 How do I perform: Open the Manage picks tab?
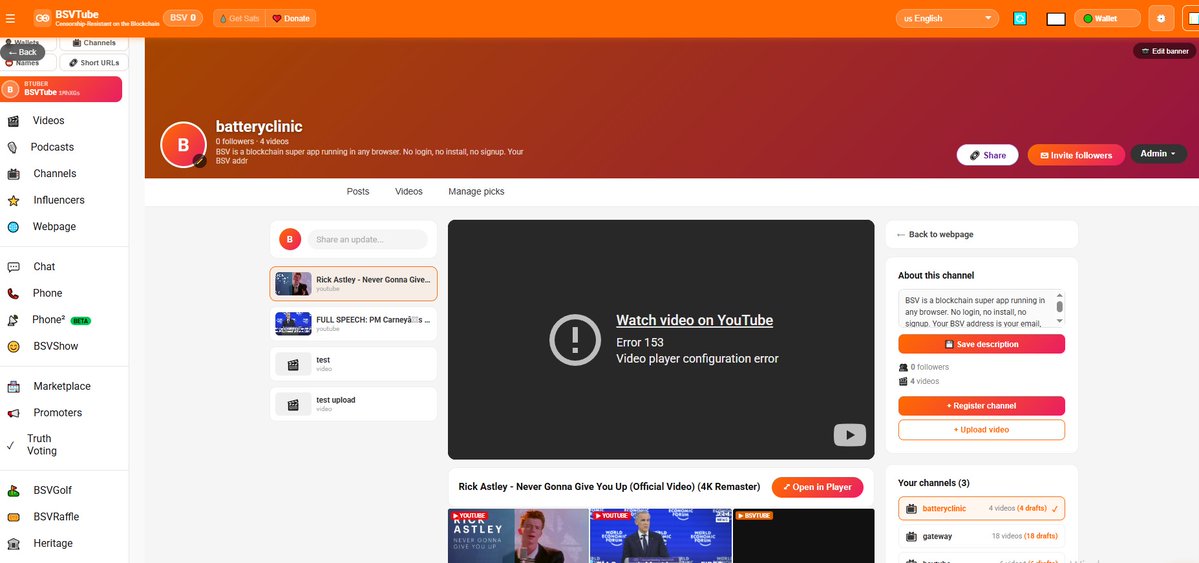pos(476,191)
